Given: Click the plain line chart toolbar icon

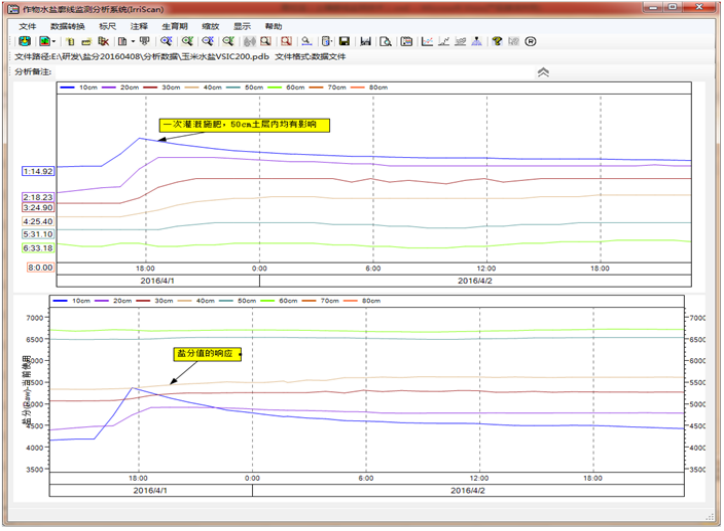Looking at the screenshot, I should [x=444, y=41].
